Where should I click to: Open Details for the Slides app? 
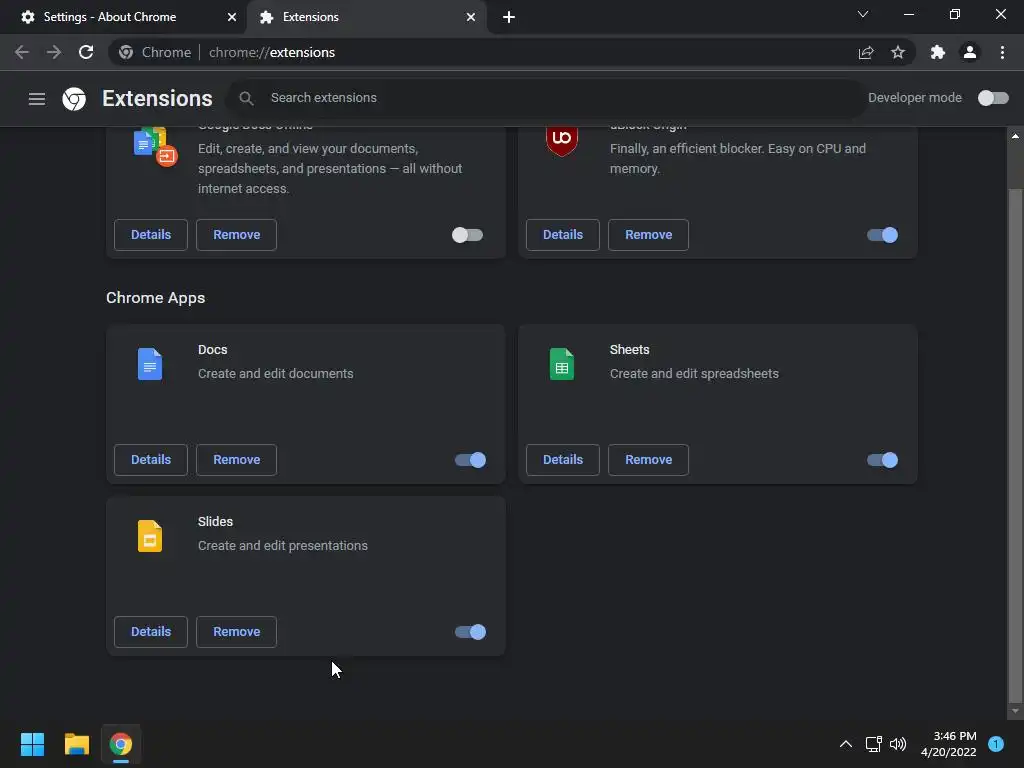[151, 632]
